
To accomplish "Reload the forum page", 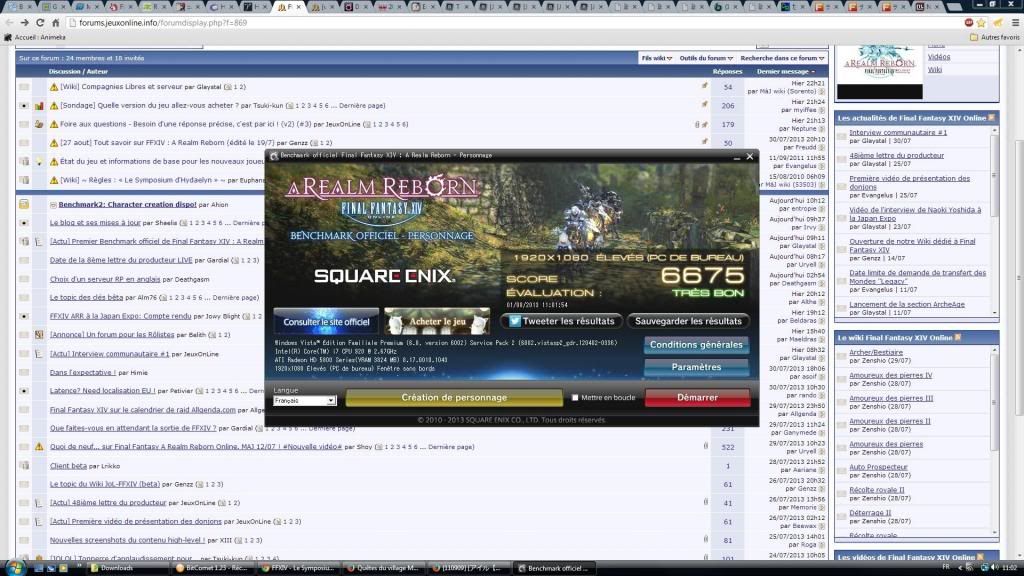I will (x=40, y=22).
